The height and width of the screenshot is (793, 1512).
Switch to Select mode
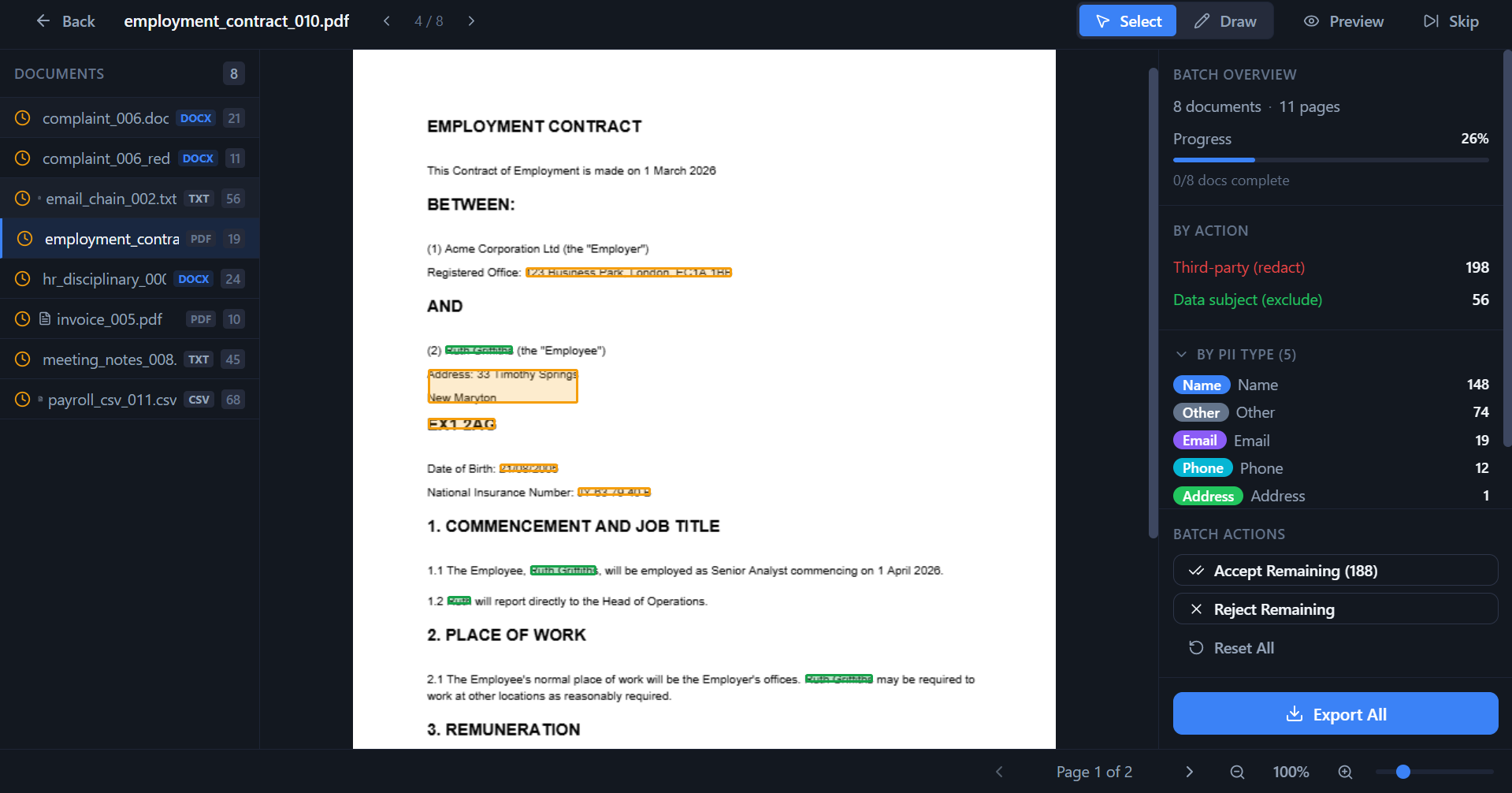tap(1127, 21)
